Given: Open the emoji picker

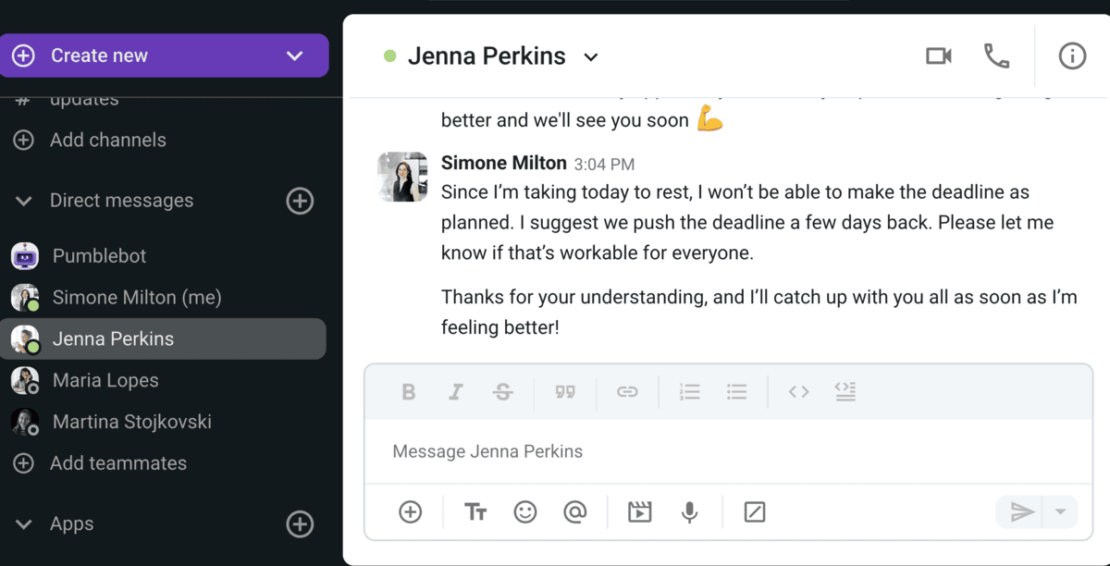Looking at the screenshot, I should tap(525, 512).
